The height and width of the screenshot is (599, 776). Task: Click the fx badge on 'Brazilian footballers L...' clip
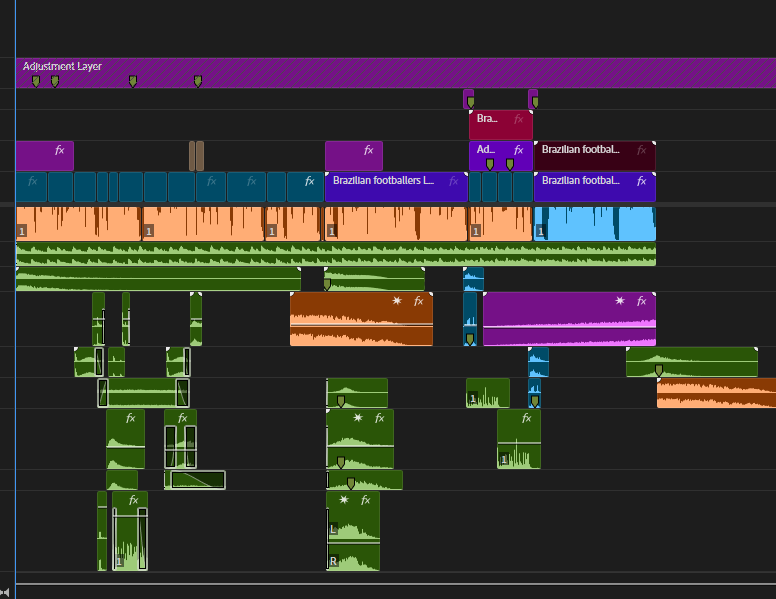pyautogui.click(x=453, y=181)
